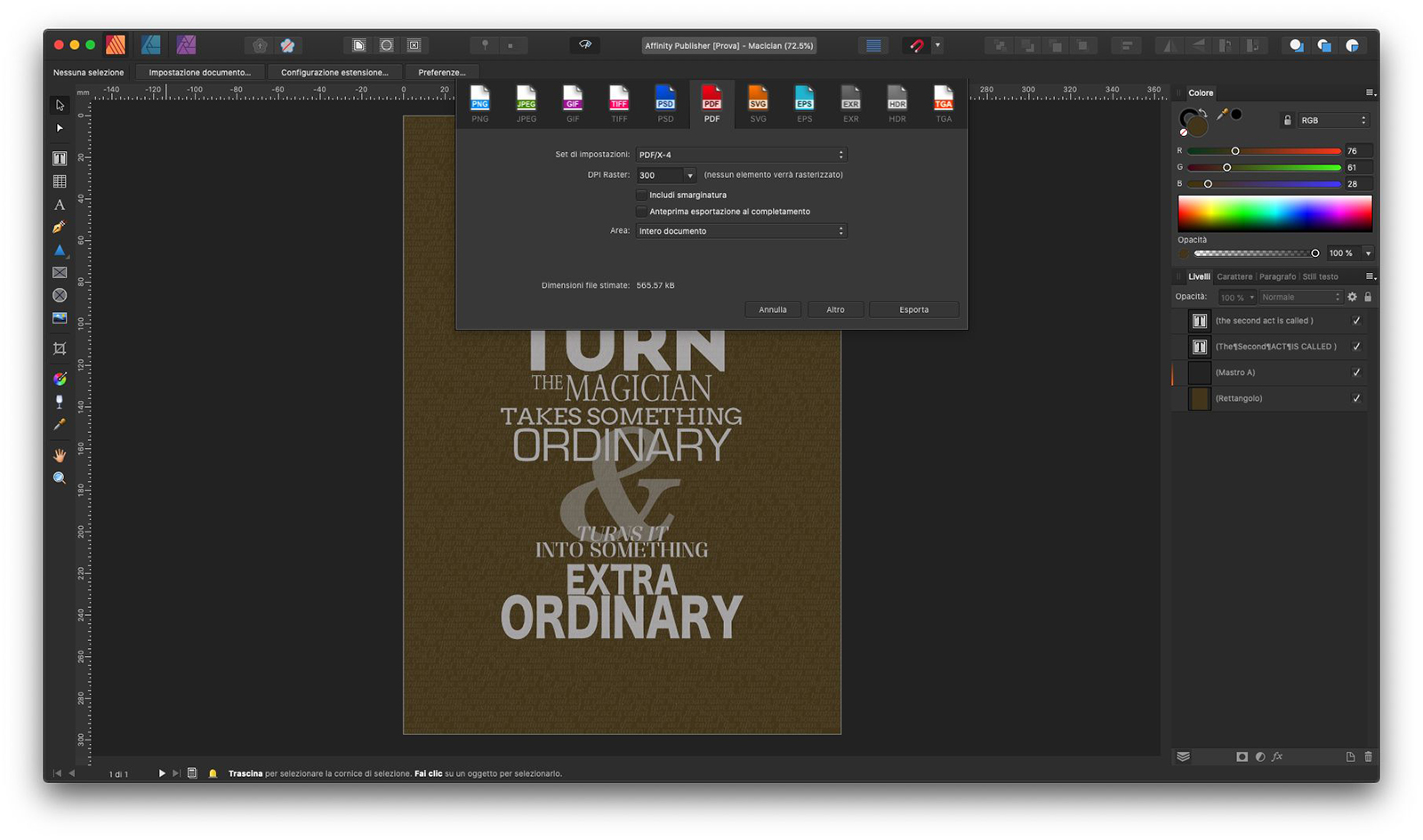Click the R value input field
1423x840 pixels.
1358,151
